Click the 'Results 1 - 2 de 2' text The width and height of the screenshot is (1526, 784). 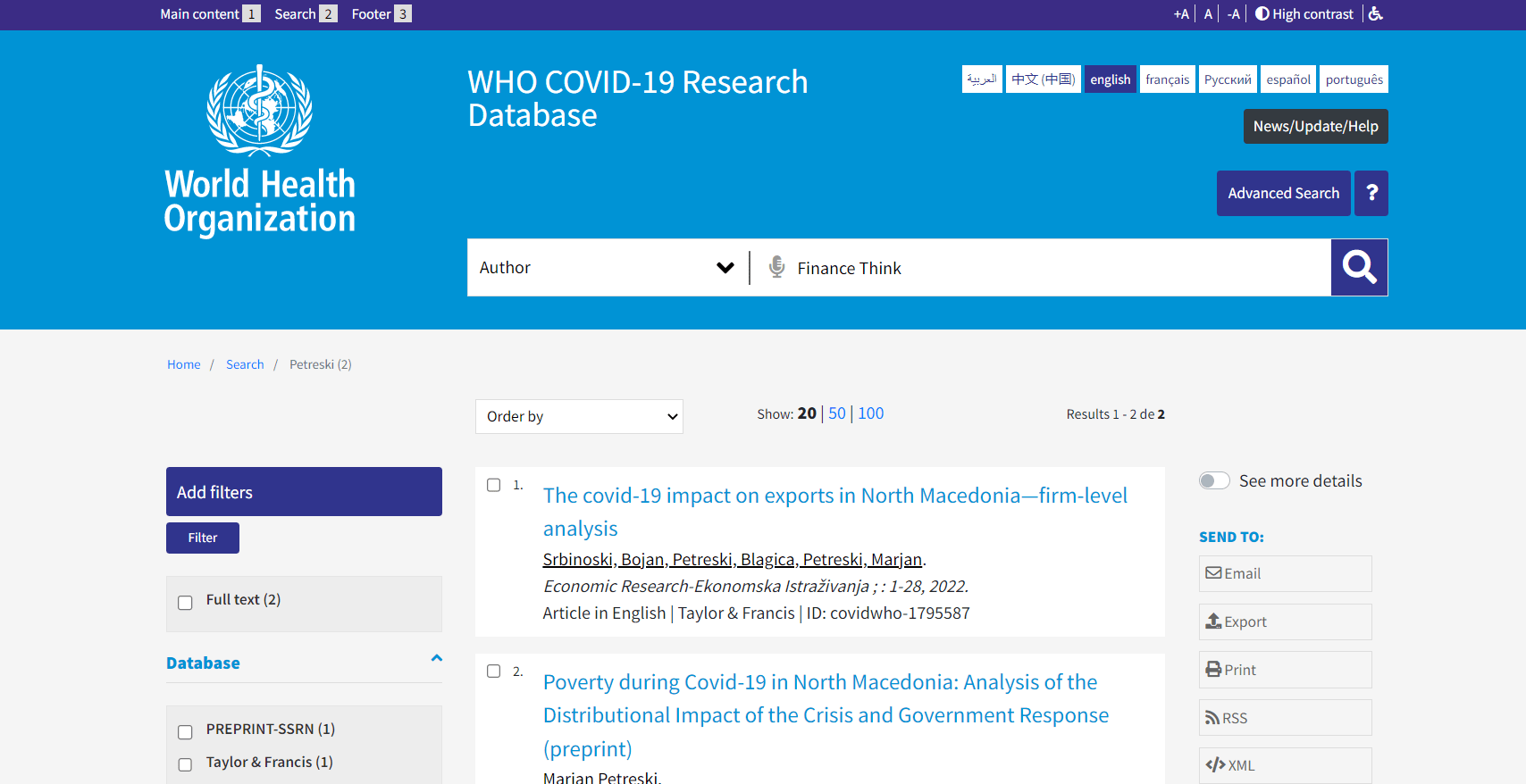(1115, 414)
